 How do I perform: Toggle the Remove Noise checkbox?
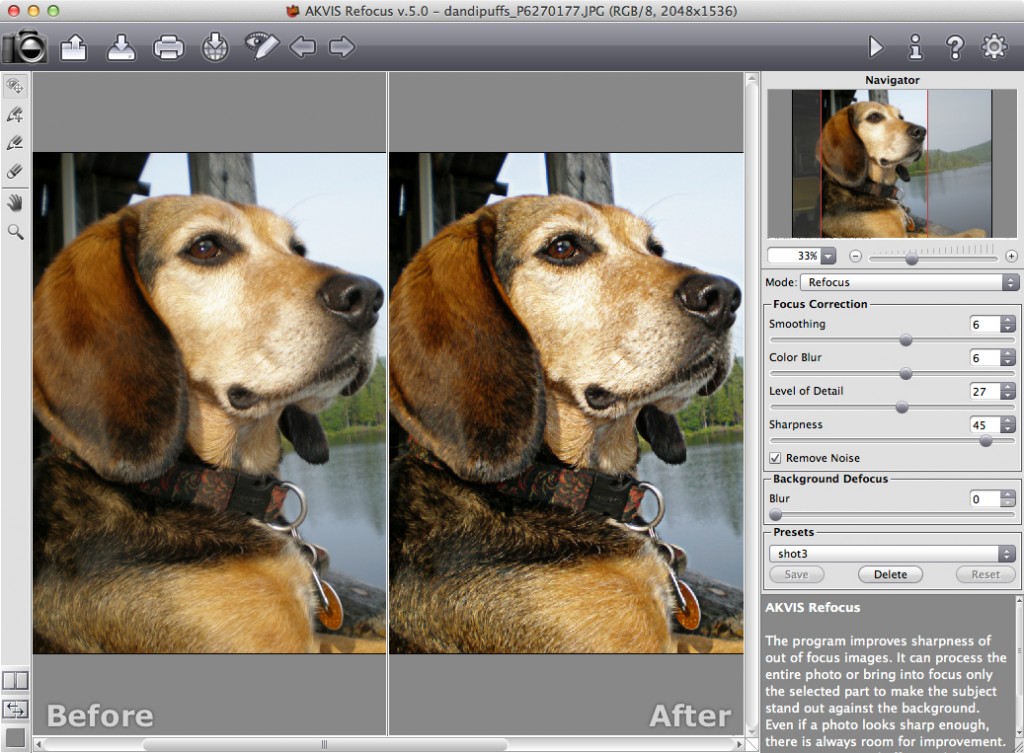[775, 458]
